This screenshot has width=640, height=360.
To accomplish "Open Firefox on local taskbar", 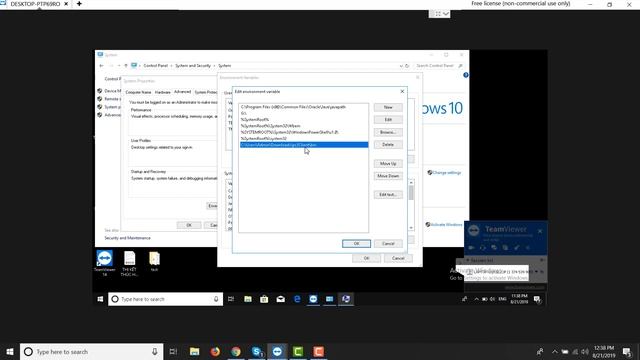I will 215,351.
